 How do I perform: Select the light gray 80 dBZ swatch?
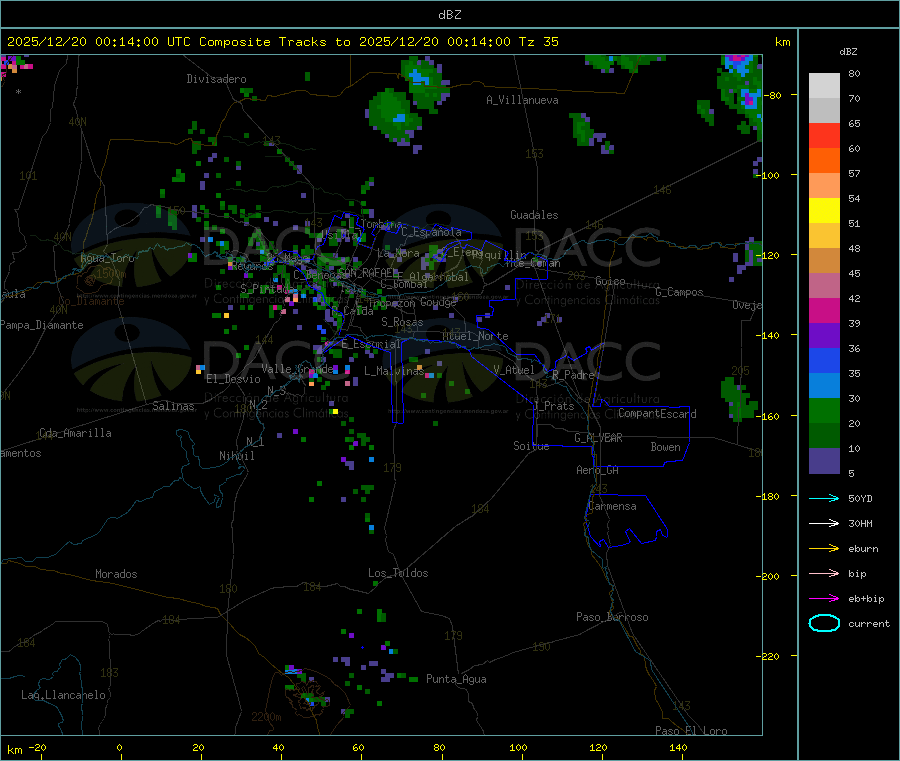pyautogui.click(x=824, y=85)
